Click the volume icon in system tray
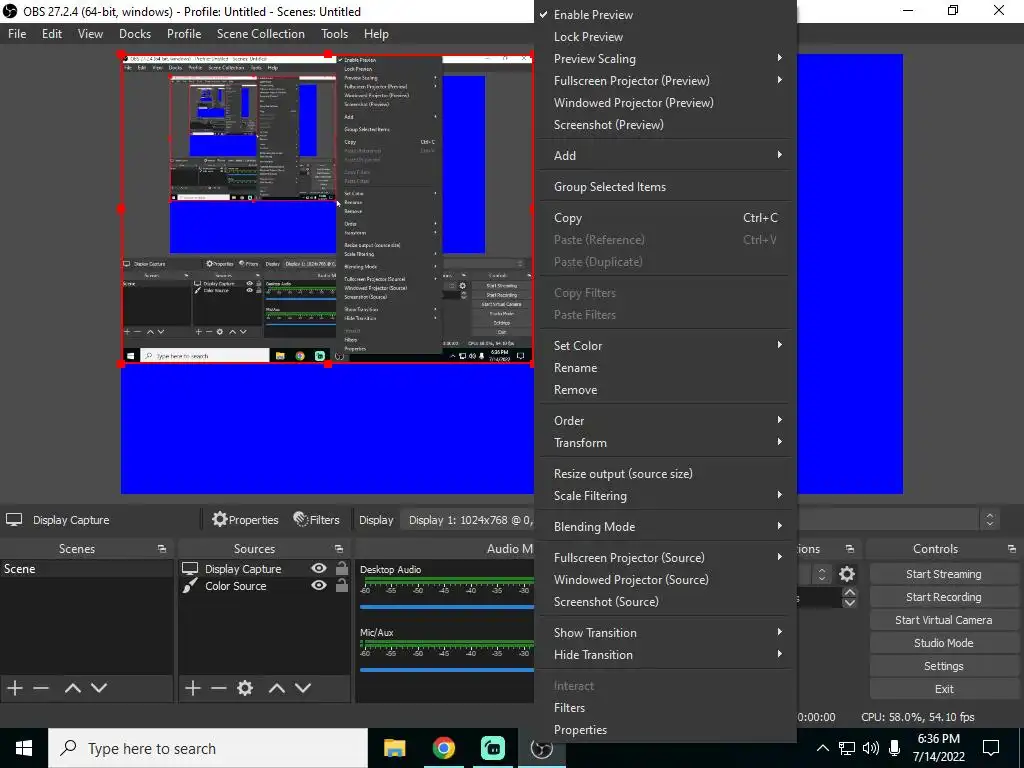 [x=871, y=748]
